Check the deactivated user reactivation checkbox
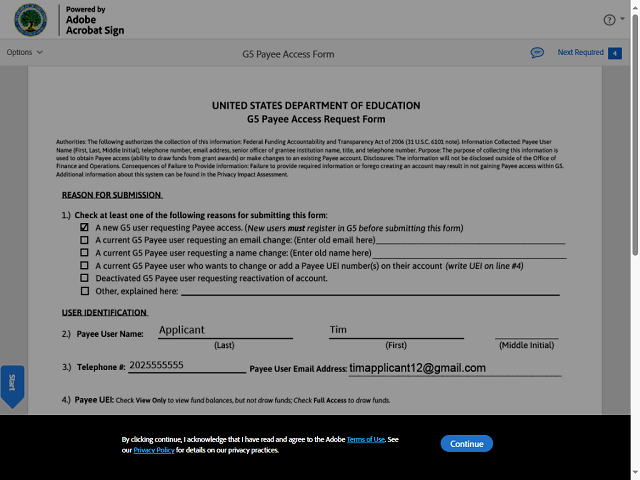This screenshot has width=640, height=480. [84, 278]
